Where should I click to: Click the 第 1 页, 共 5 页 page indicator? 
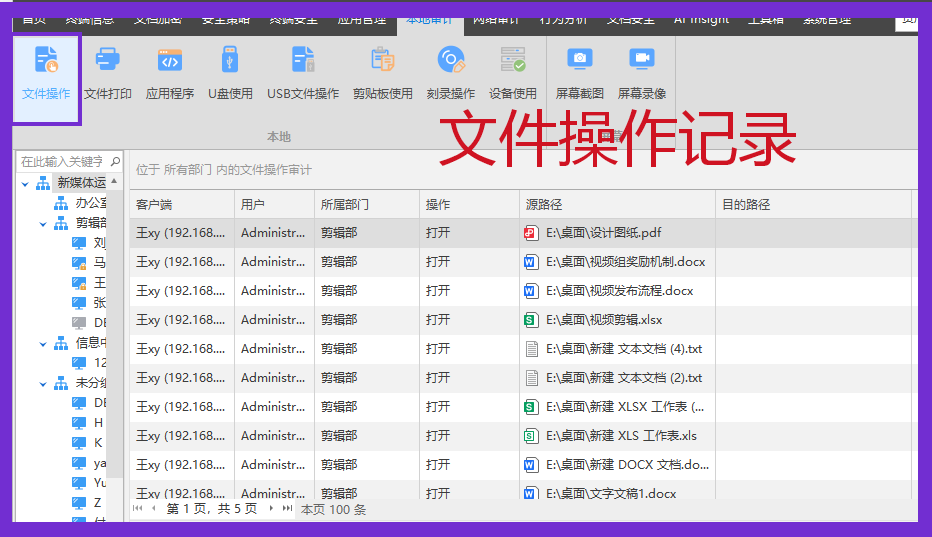(212, 509)
